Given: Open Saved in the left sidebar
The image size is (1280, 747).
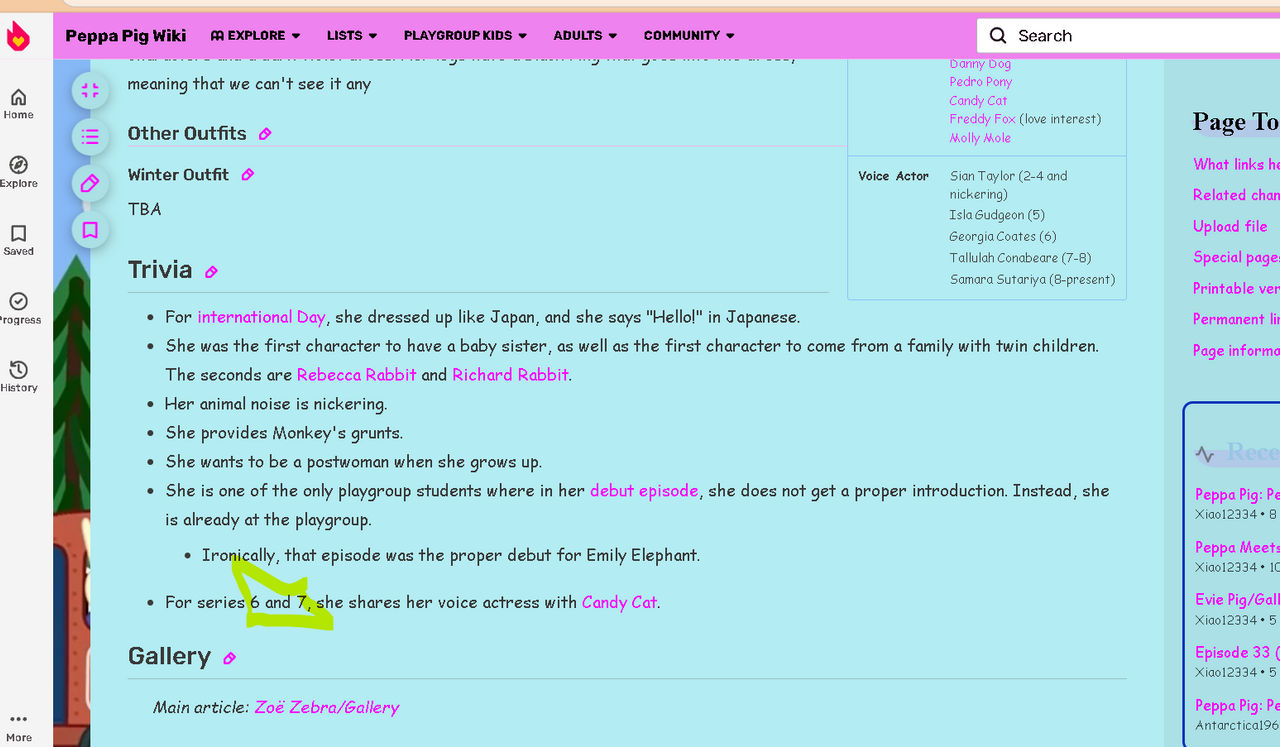Looking at the screenshot, I should click(x=18, y=240).
